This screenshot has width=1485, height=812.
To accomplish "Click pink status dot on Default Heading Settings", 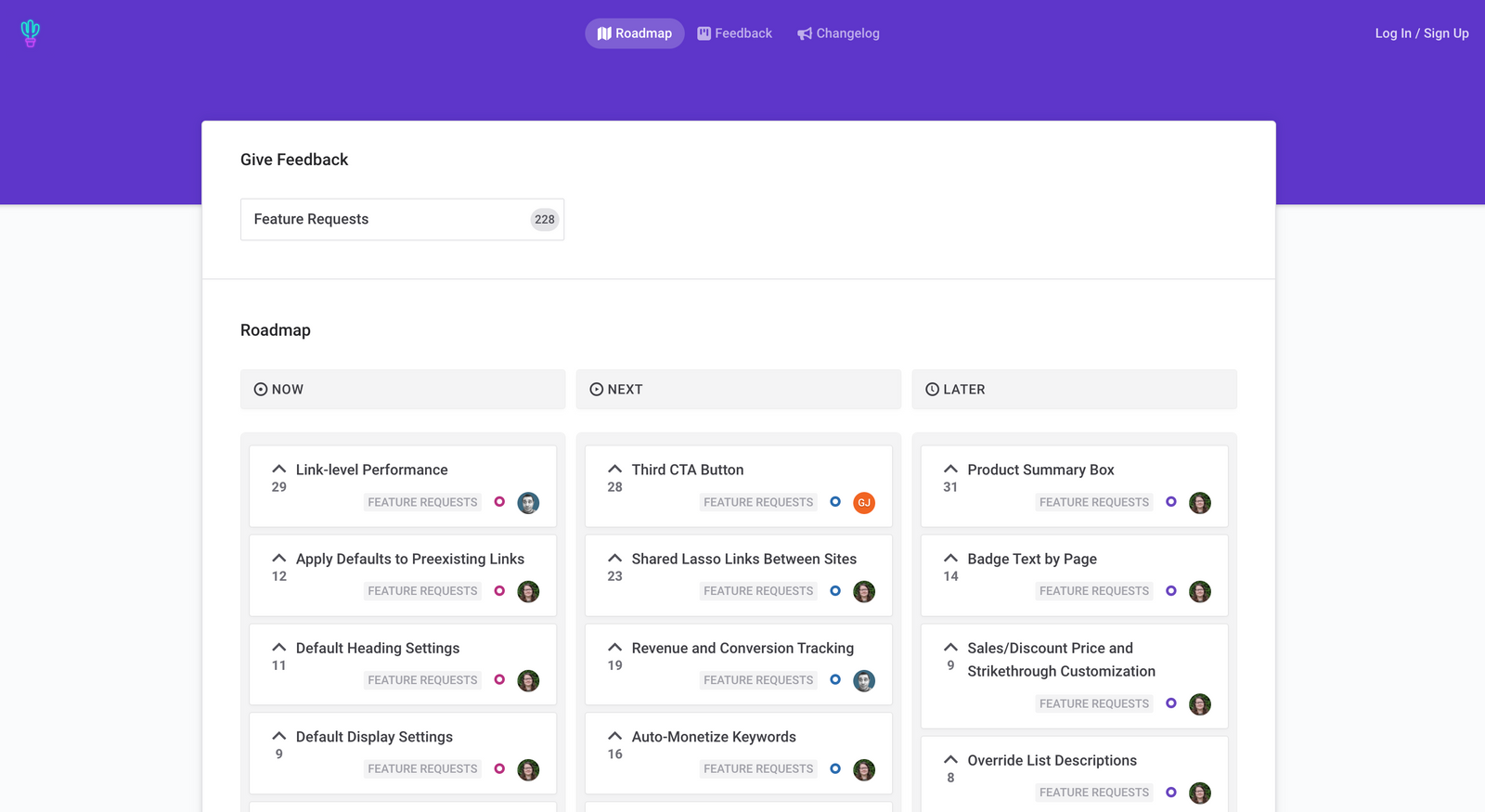I will (499, 680).
